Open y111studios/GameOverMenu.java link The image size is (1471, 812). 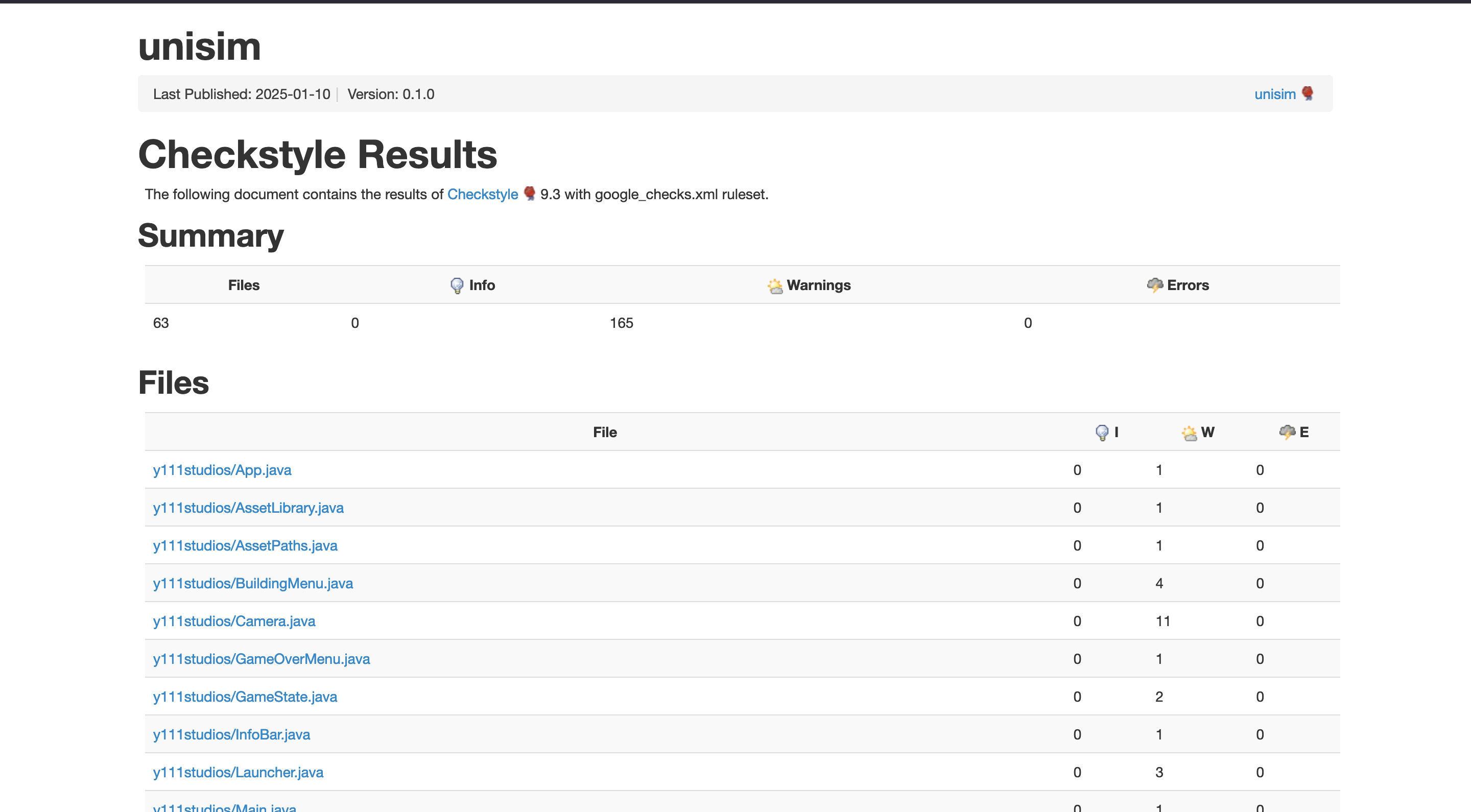(x=261, y=658)
